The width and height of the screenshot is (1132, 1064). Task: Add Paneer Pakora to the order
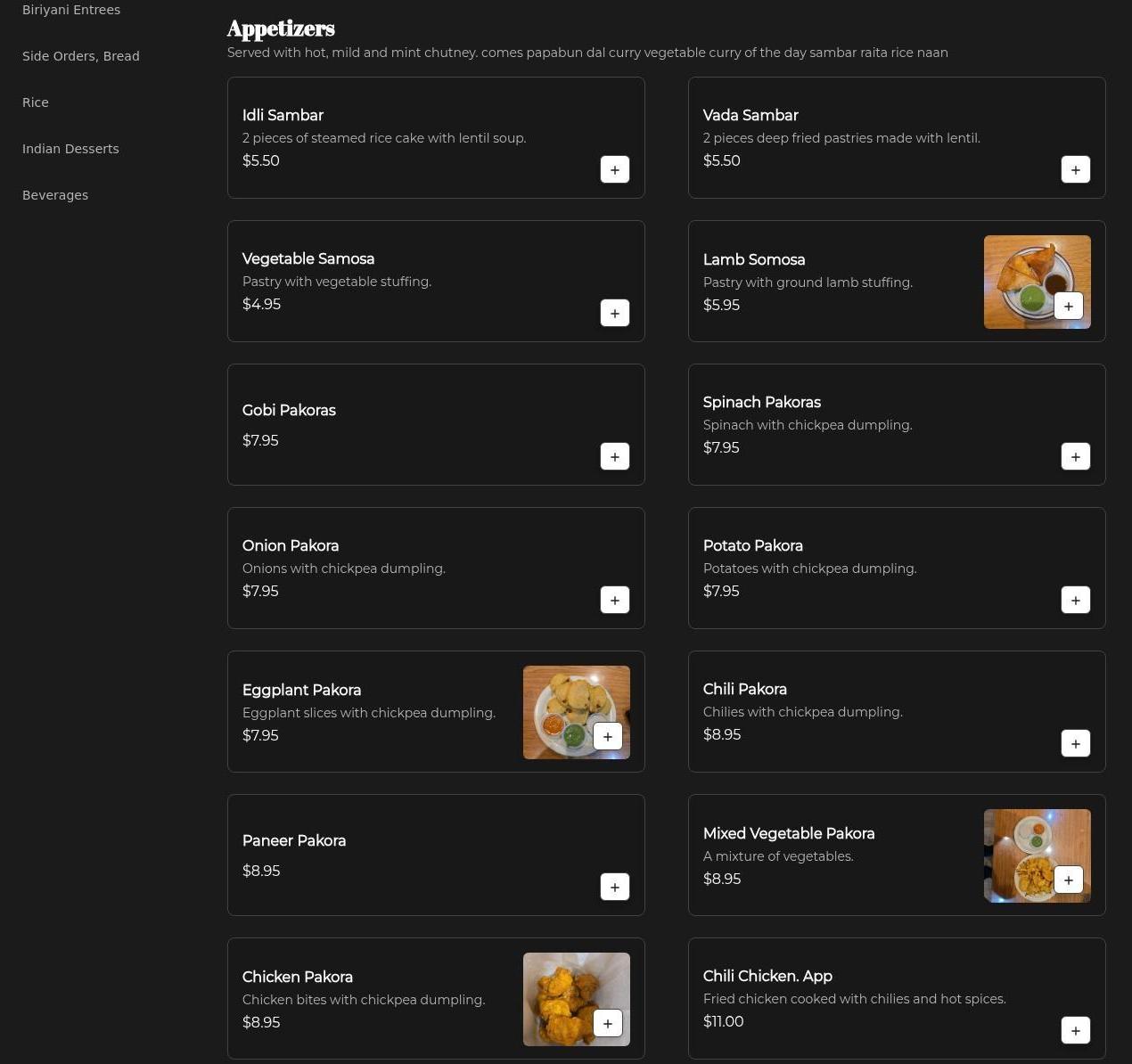point(614,887)
